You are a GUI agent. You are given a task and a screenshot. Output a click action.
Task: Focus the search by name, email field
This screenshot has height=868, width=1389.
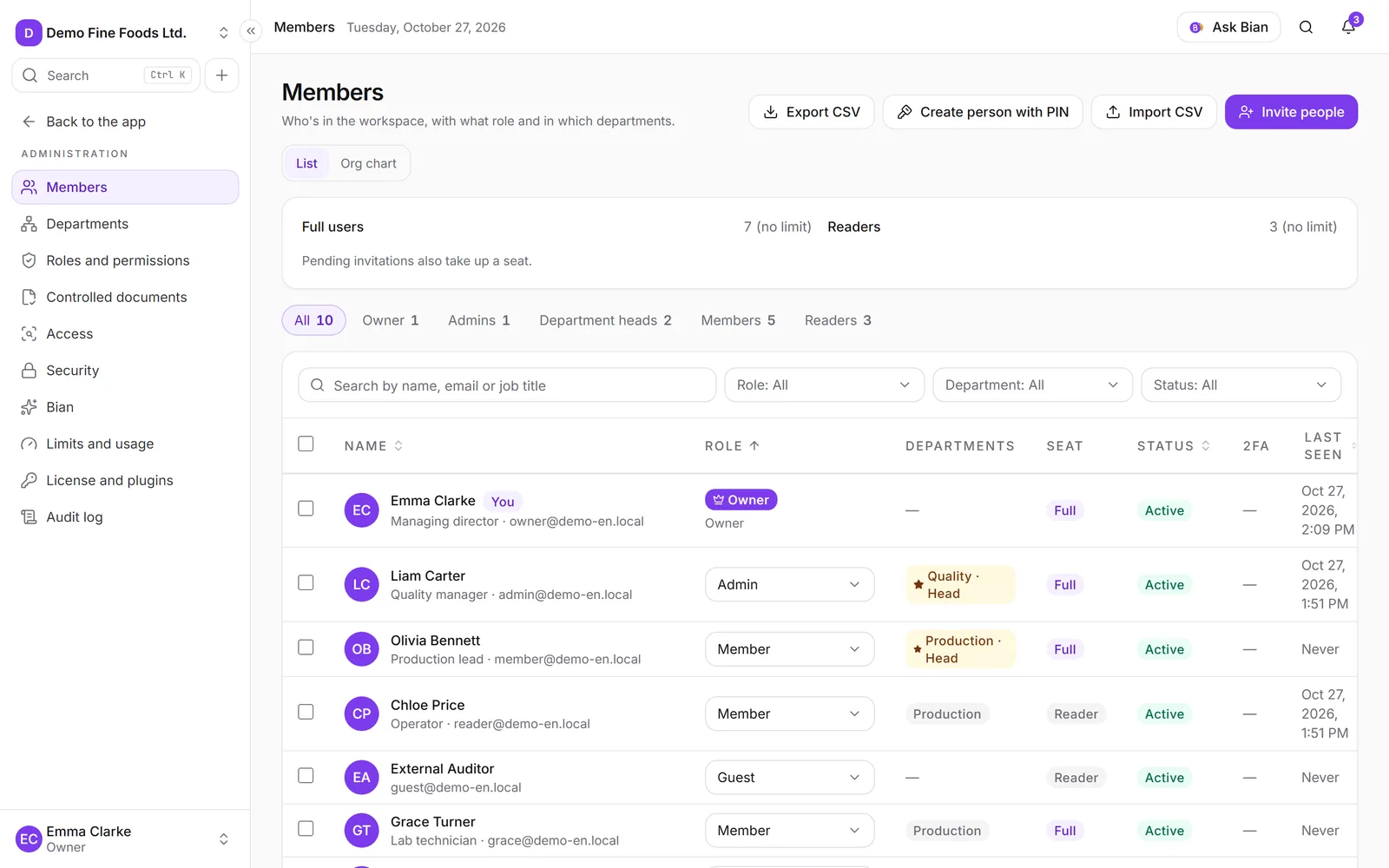[x=507, y=385]
